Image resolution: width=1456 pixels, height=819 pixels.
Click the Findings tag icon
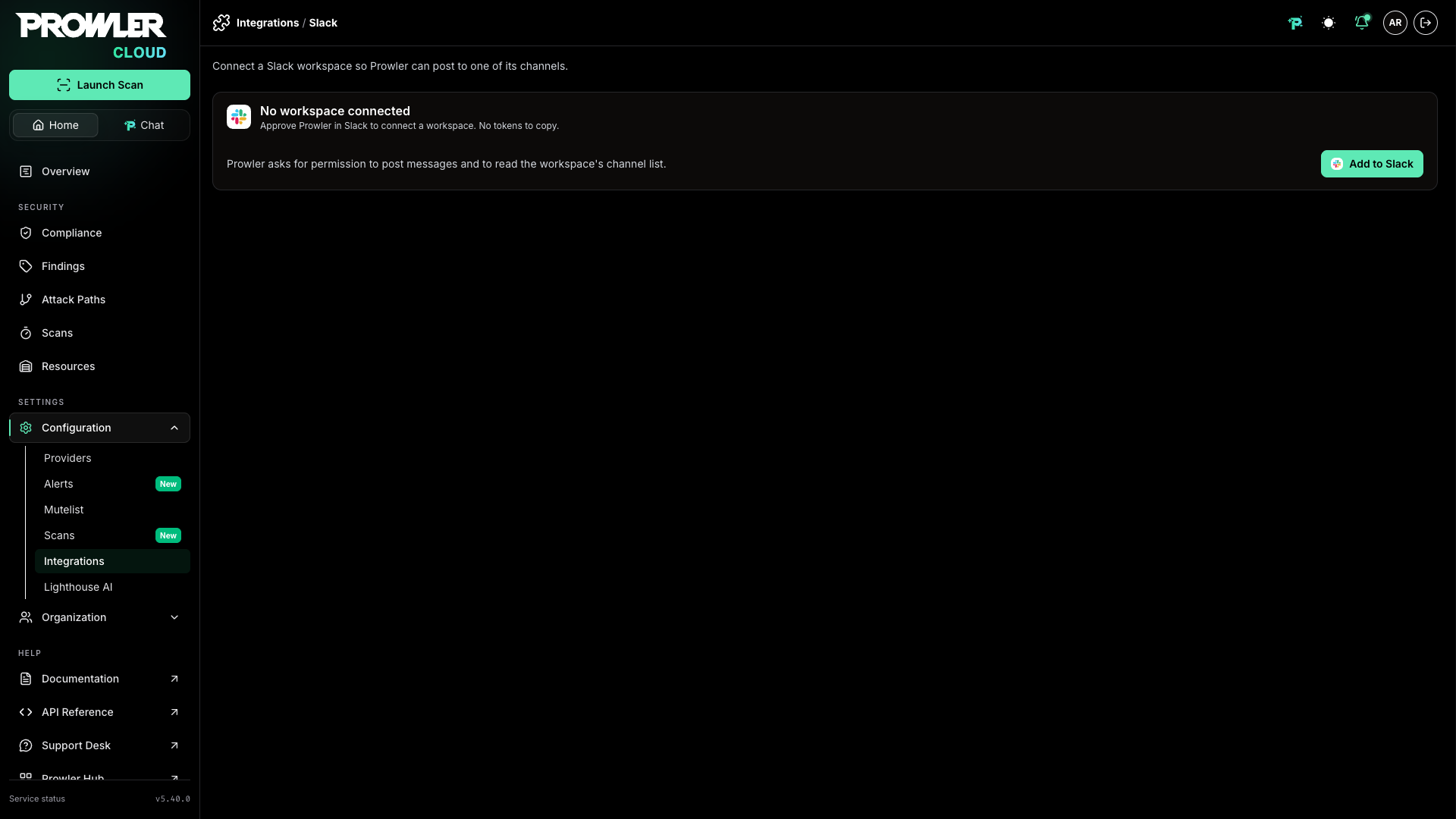click(x=26, y=266)
